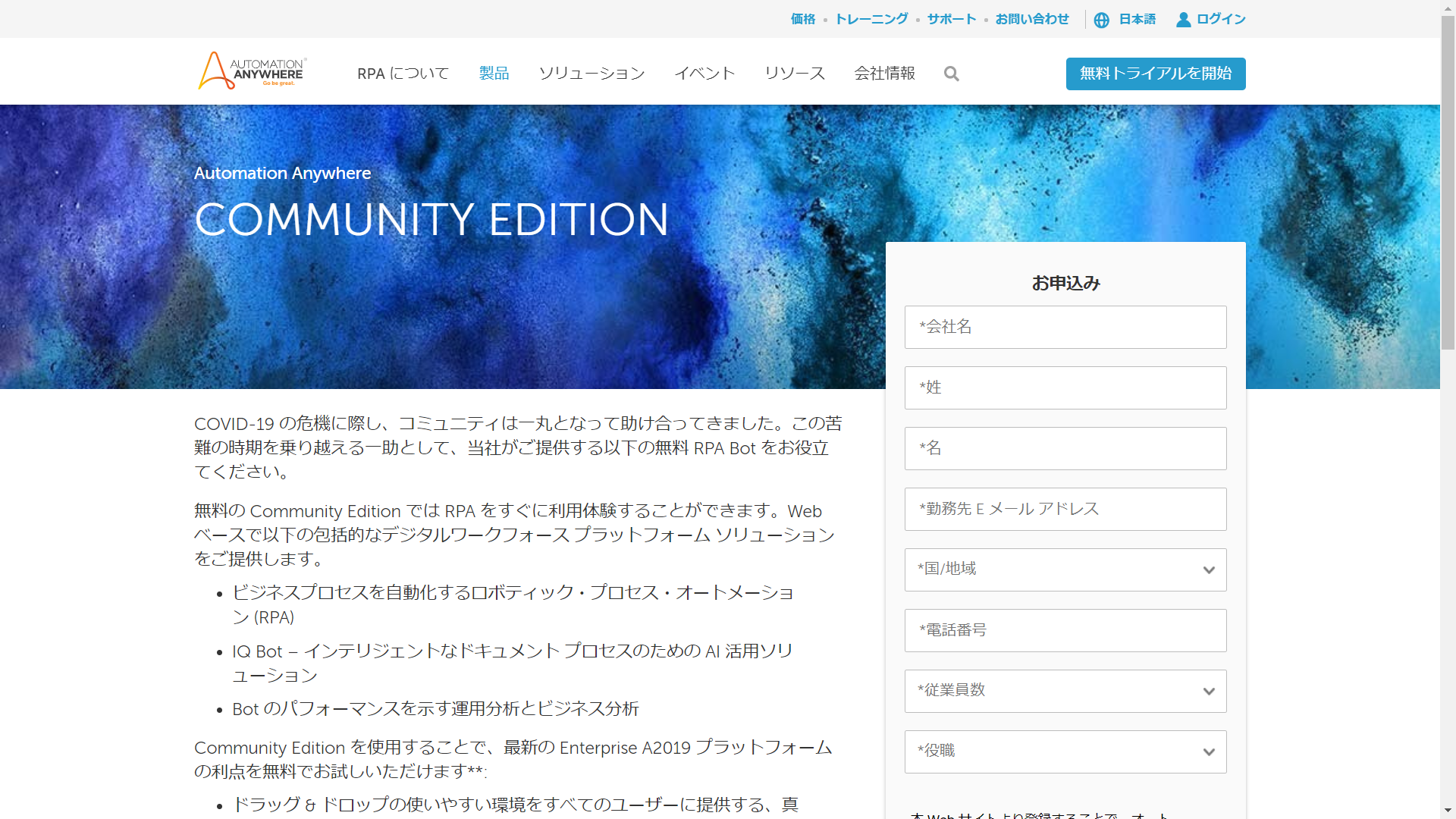Click the Automation Anywhere hero subtitle
Viewport: 1456px width, 819px height.
click(282, 174)
